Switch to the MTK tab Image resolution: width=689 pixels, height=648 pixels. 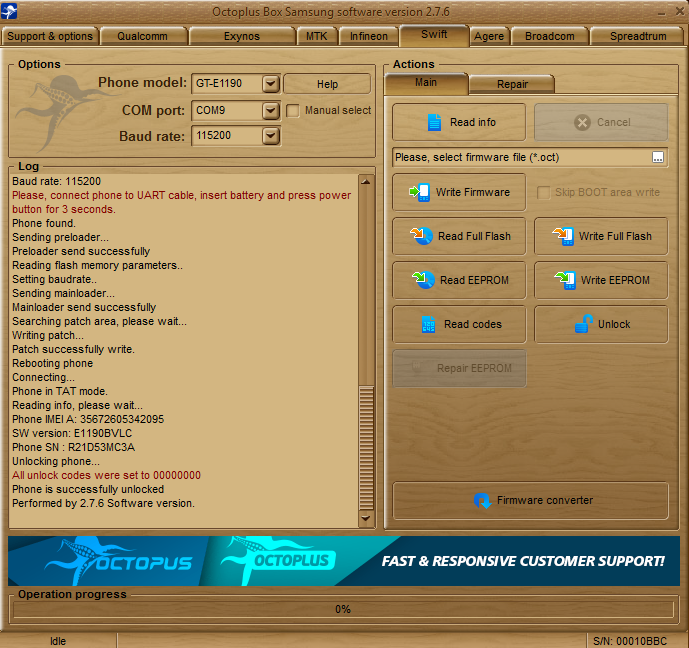317,36
